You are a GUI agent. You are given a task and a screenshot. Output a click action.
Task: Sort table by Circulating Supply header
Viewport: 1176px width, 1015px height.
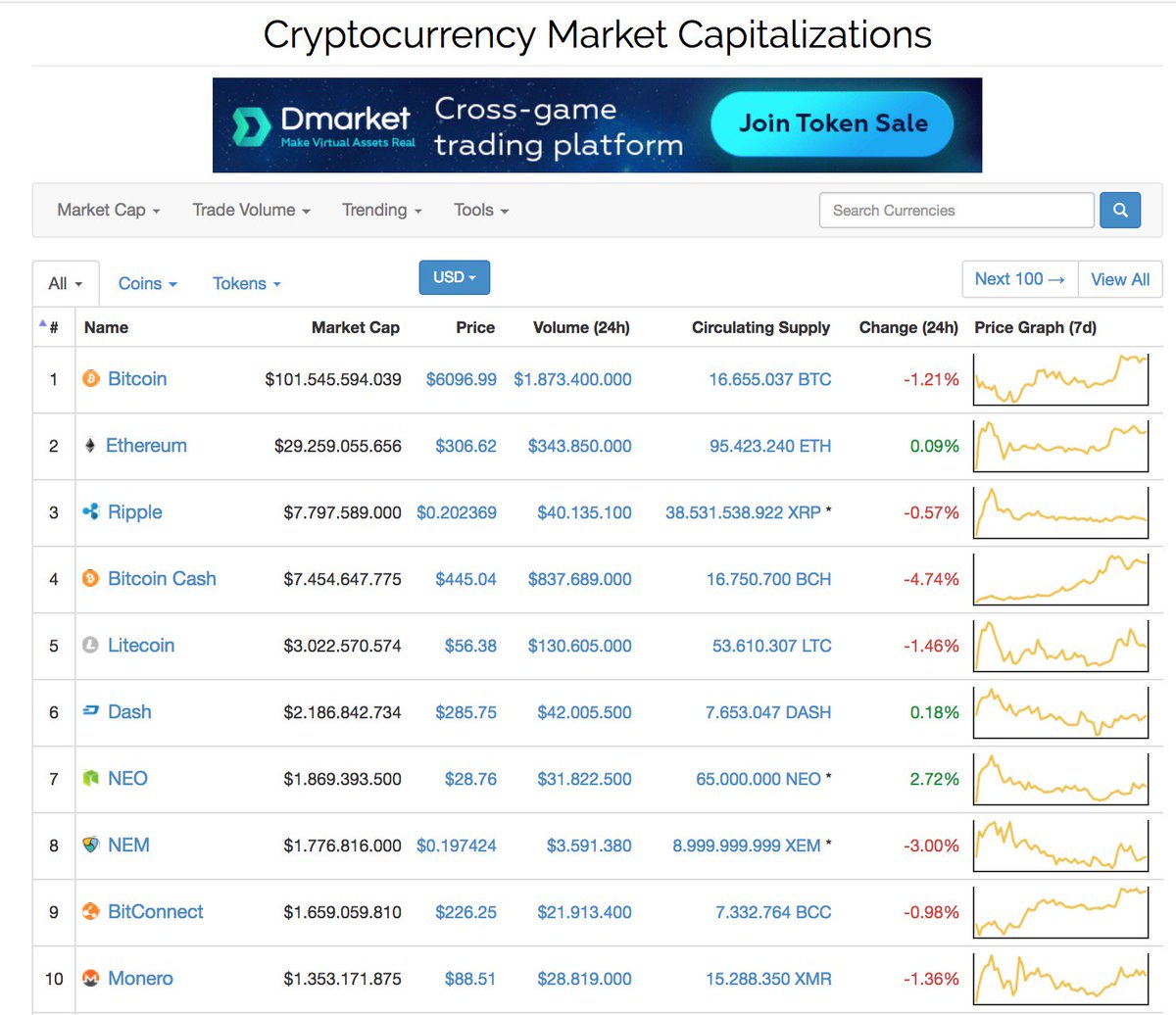pyautogui.click(x=760, y=327)
